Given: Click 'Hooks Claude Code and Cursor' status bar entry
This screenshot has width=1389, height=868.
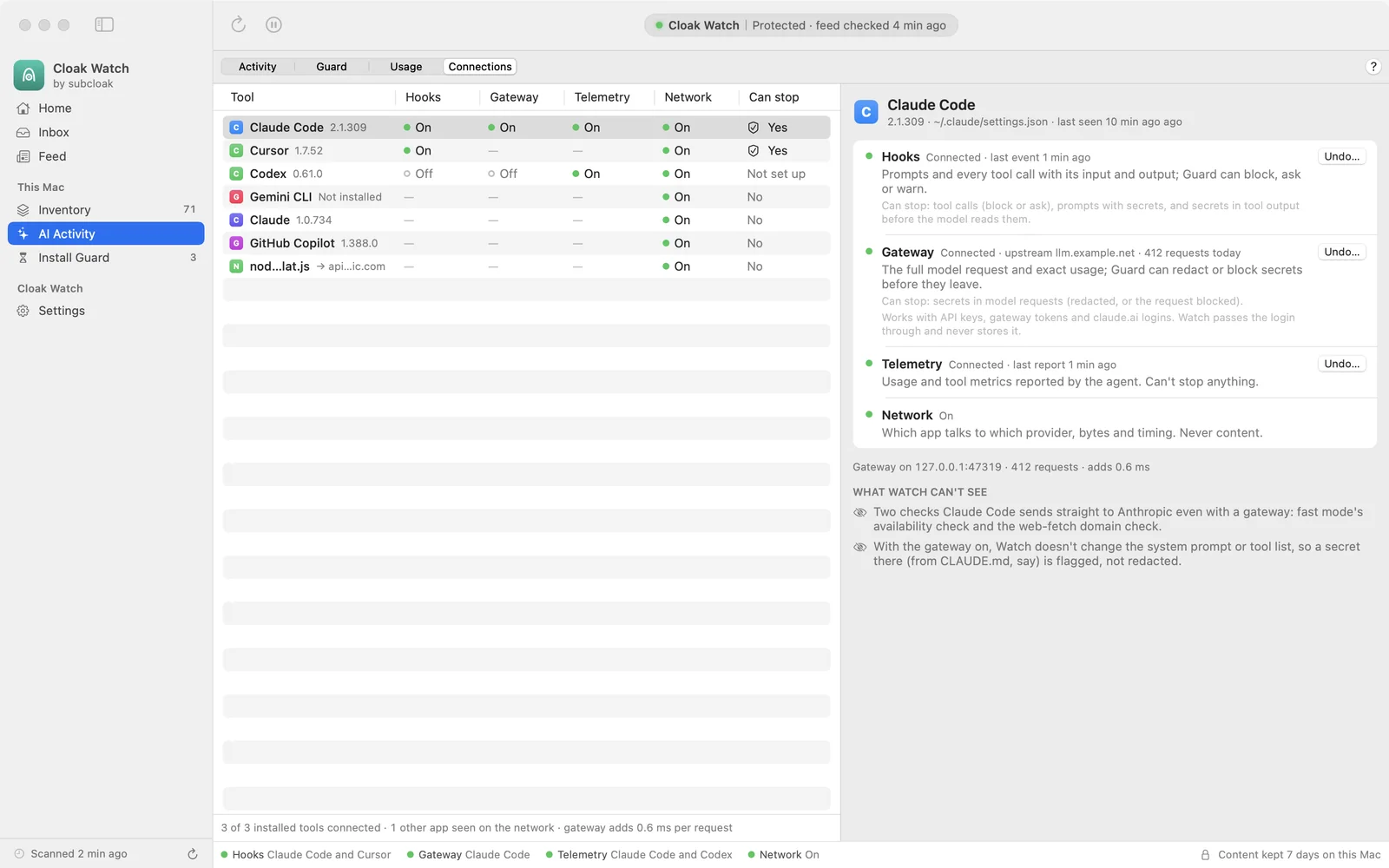Looking at the screenshot, I should point(306,855).
